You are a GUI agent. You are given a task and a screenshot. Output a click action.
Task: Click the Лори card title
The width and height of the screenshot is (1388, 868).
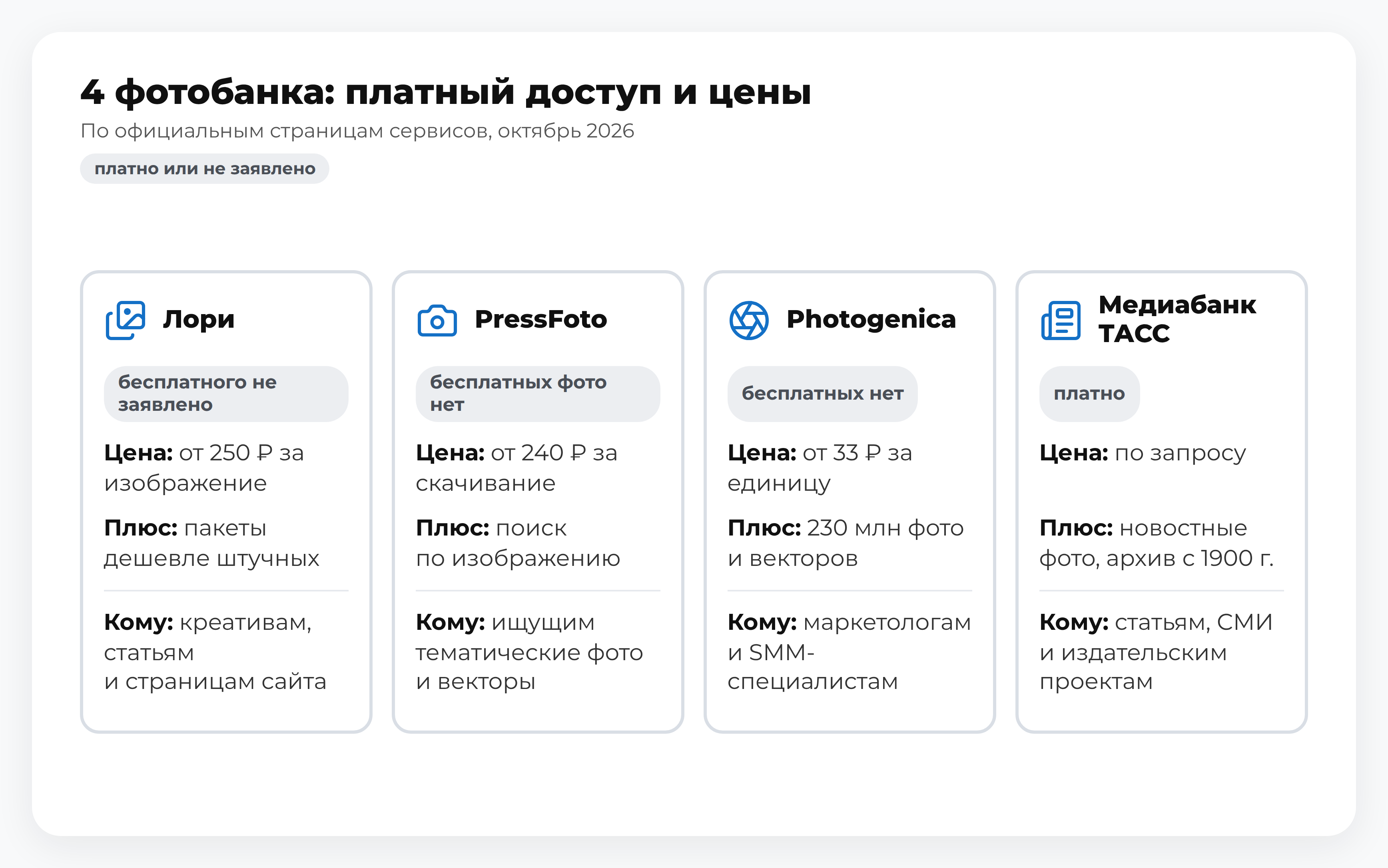[199, 320]
